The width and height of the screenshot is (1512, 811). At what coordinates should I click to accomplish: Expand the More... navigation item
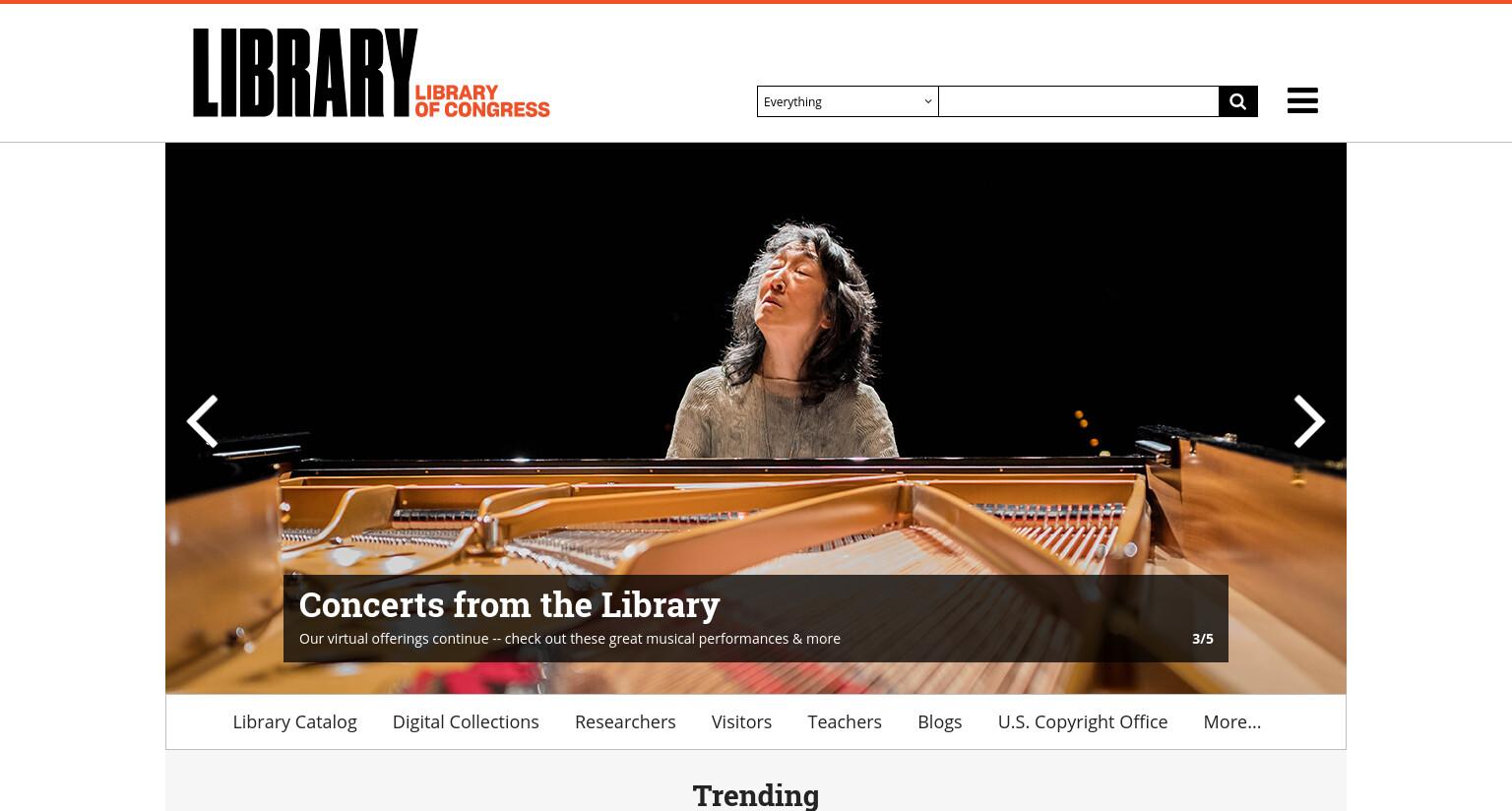1231,721
